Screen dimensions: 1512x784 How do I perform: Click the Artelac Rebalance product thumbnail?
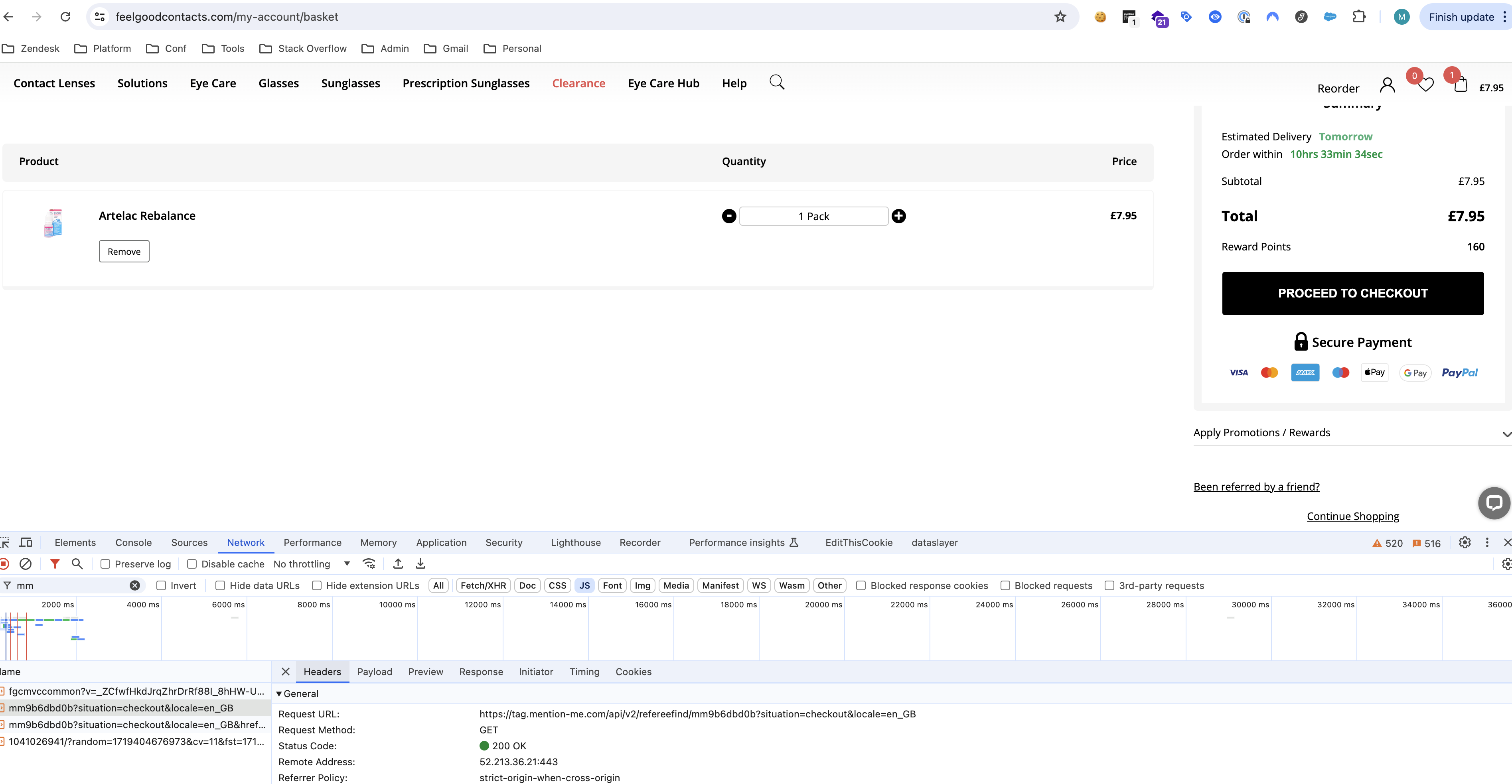click(x=53, y=223)
